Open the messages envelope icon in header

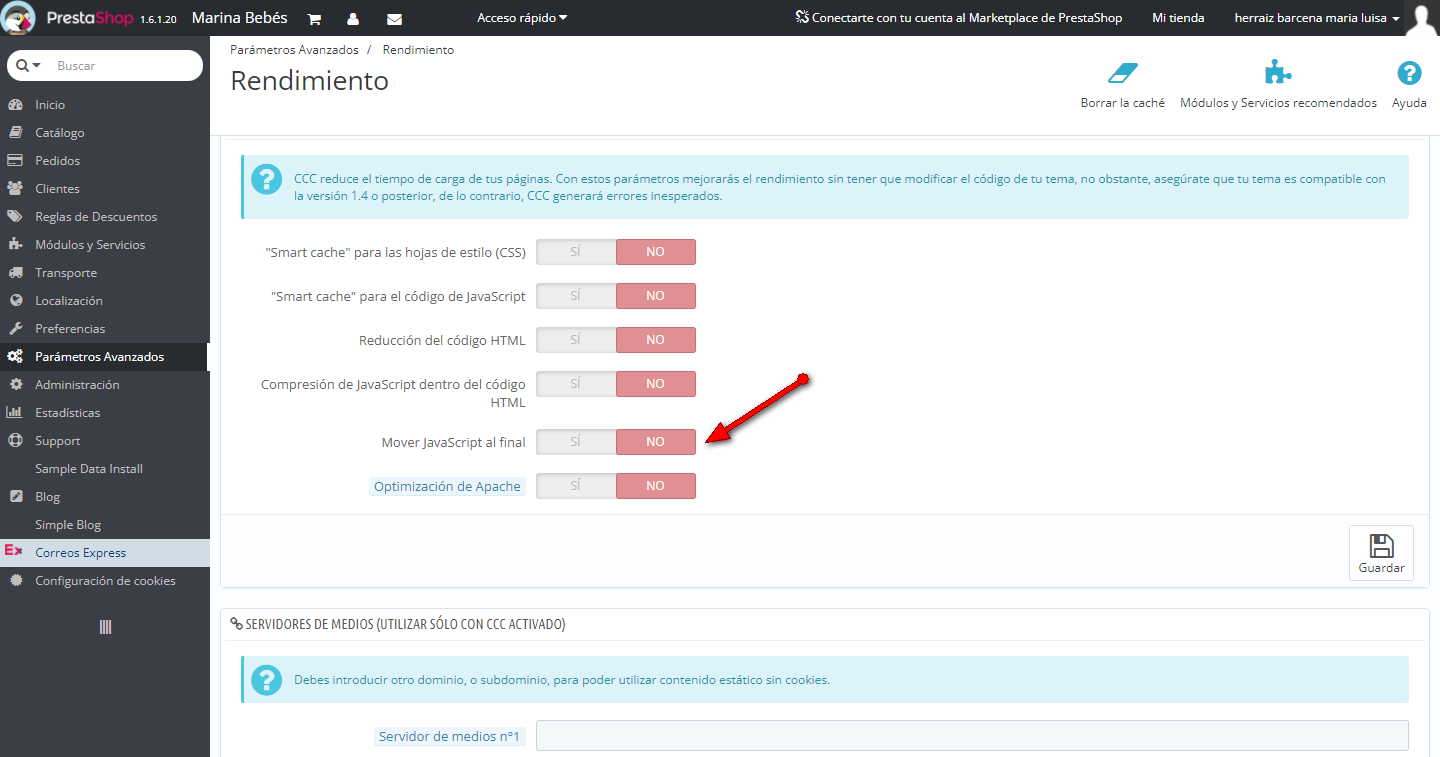pyautogui.click(x=394, y=19)
